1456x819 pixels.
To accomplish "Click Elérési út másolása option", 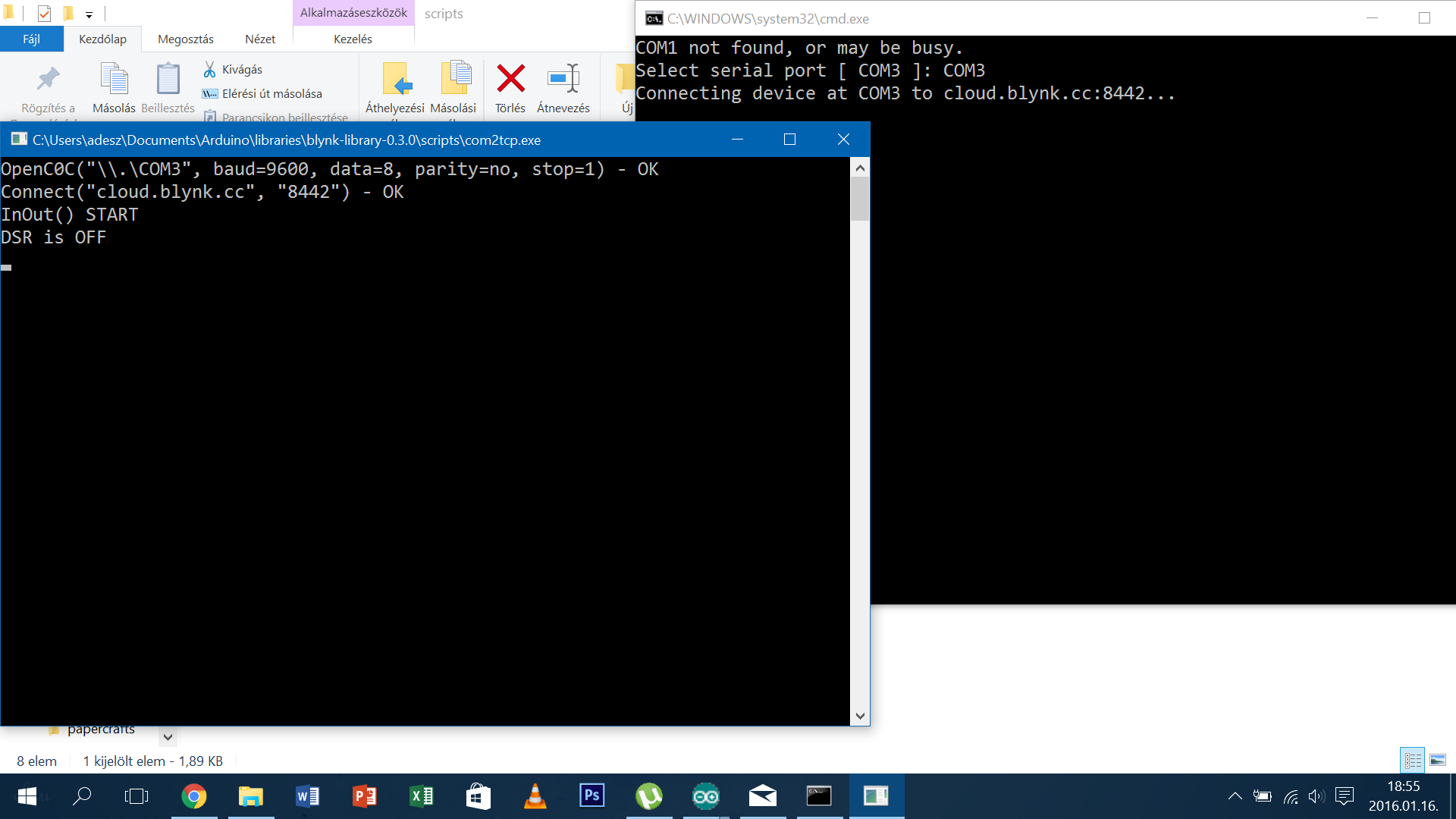I will (262, 94).
